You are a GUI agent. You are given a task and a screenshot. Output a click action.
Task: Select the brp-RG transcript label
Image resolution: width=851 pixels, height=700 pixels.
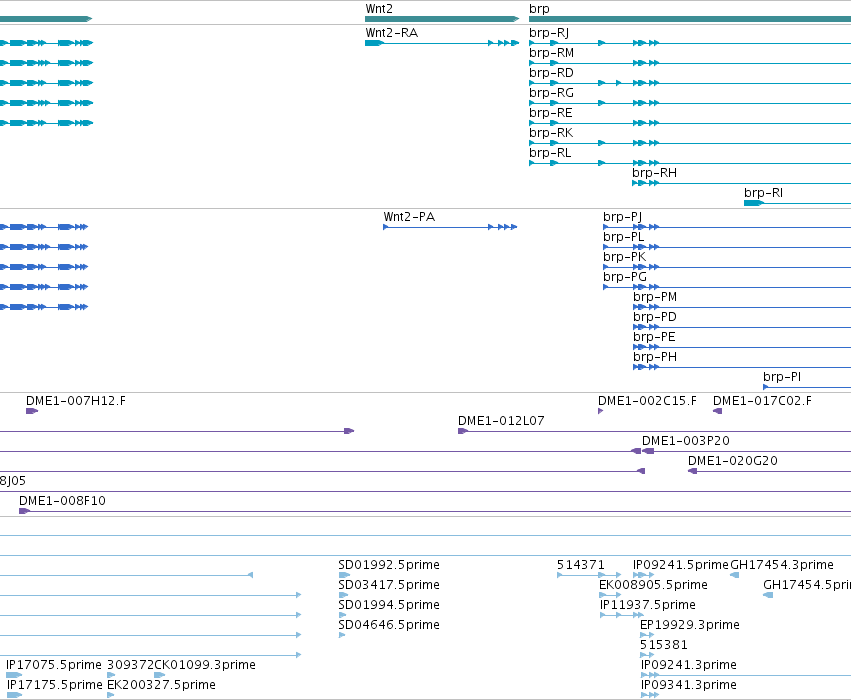coord(551,93)
